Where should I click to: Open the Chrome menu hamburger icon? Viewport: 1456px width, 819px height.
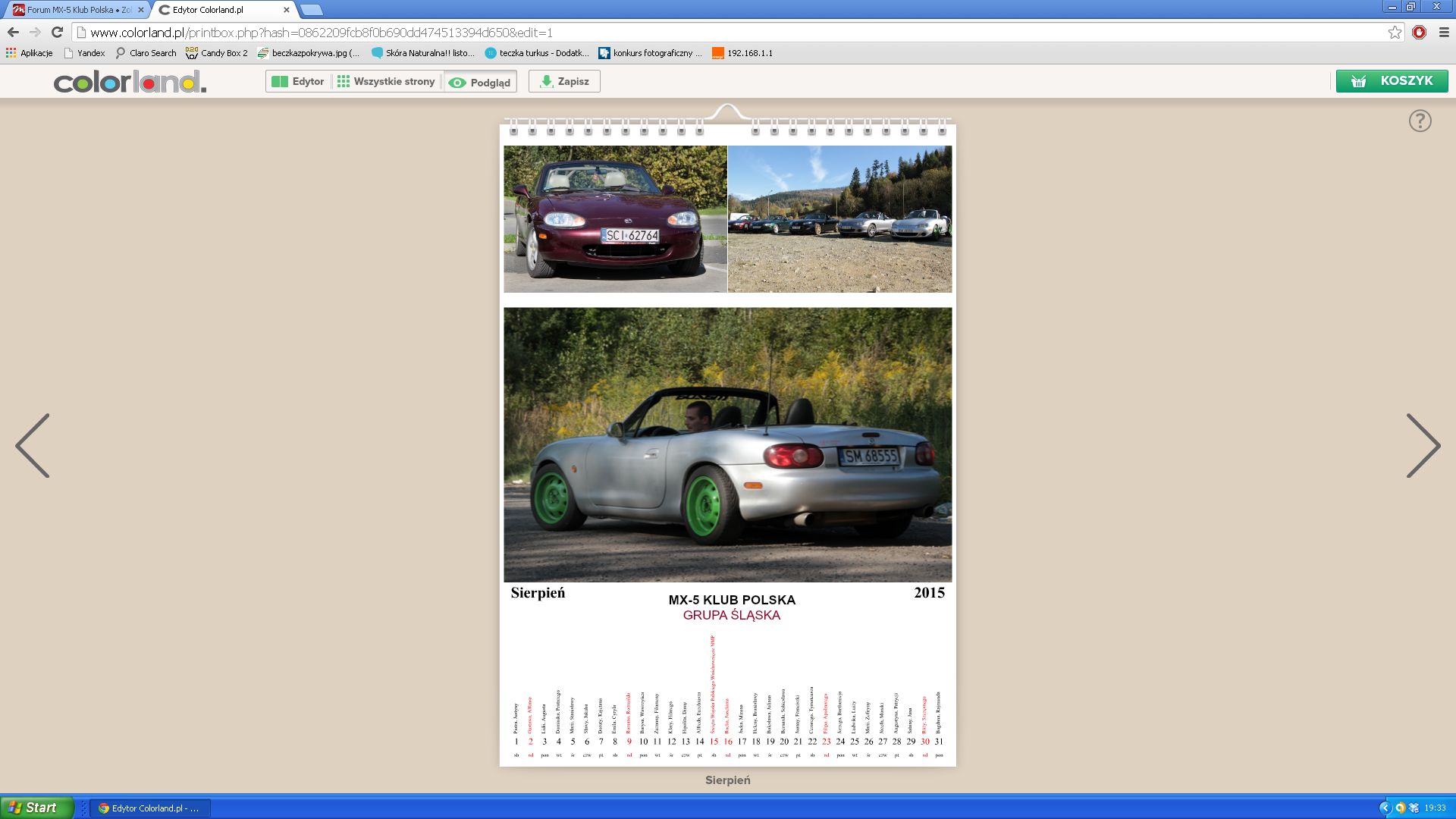[x=1444, y=32]
